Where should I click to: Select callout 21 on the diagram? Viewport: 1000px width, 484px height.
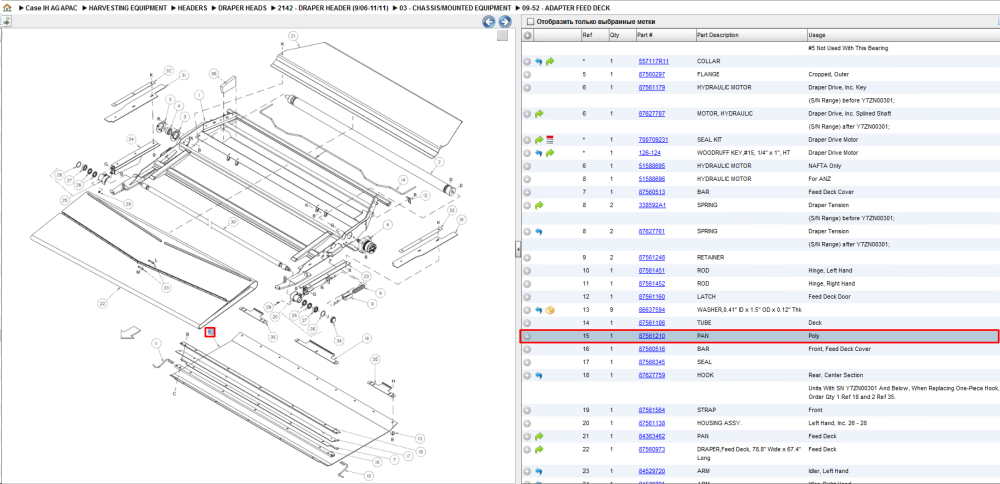(293, 36)
